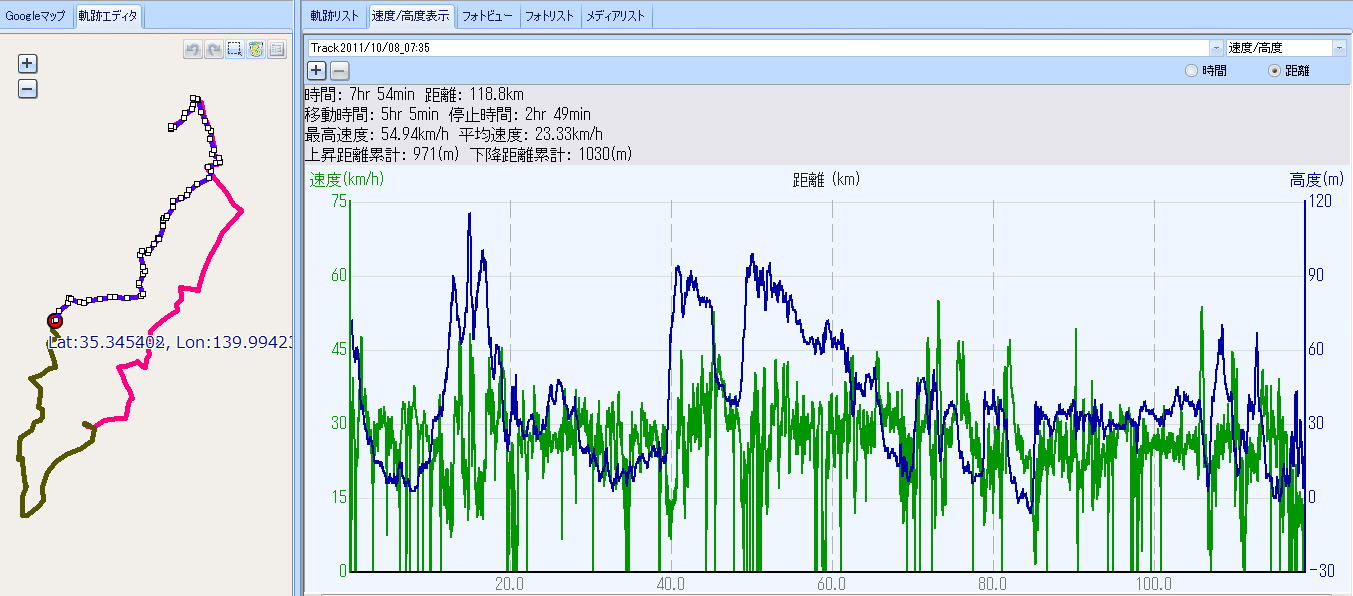This screenshot has width=1353, height=596.
Task: Zoom in on the track map
Action: click(x=28, y=63)
